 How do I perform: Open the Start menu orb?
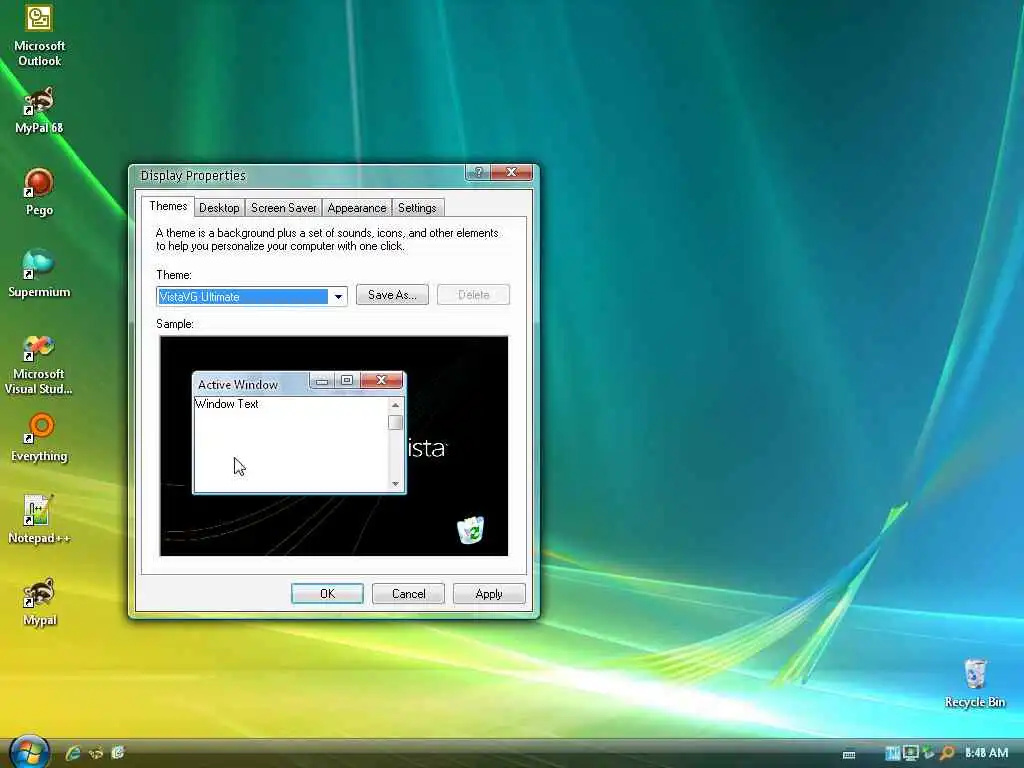click(x=29, y=752)
